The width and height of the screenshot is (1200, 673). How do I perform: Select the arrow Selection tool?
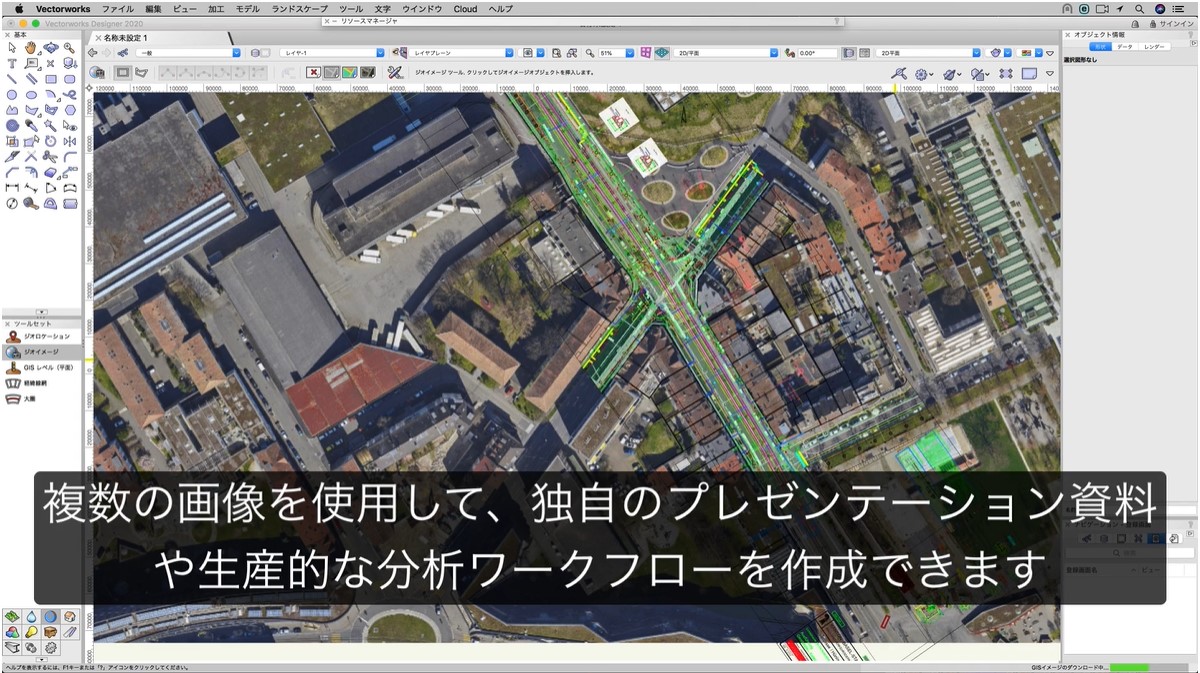12,47
